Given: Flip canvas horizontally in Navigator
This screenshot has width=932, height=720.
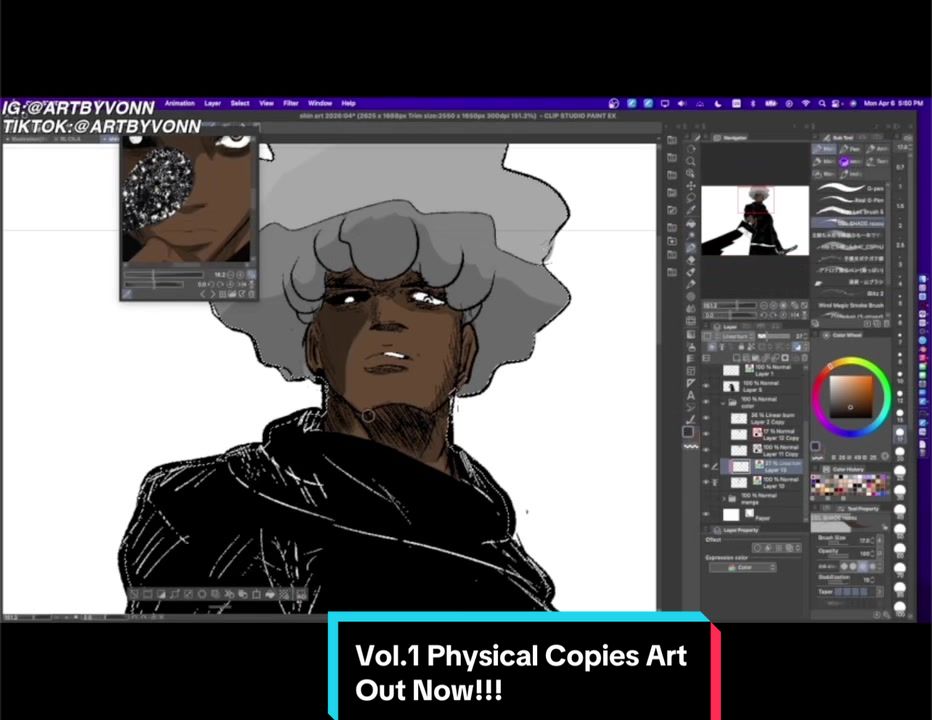Looking at the screenshot, I should point(796,315).
